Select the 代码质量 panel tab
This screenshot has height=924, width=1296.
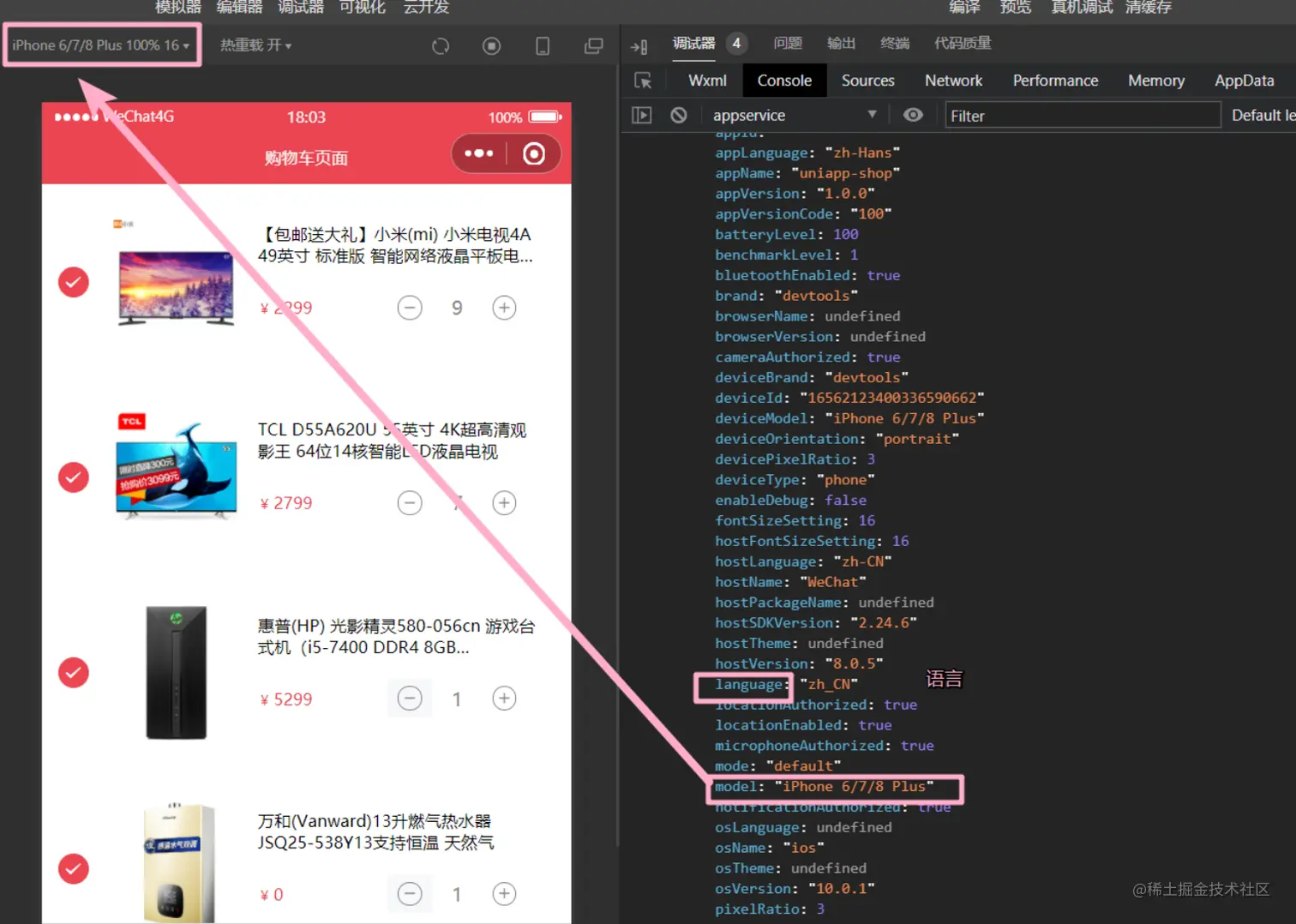963,44
